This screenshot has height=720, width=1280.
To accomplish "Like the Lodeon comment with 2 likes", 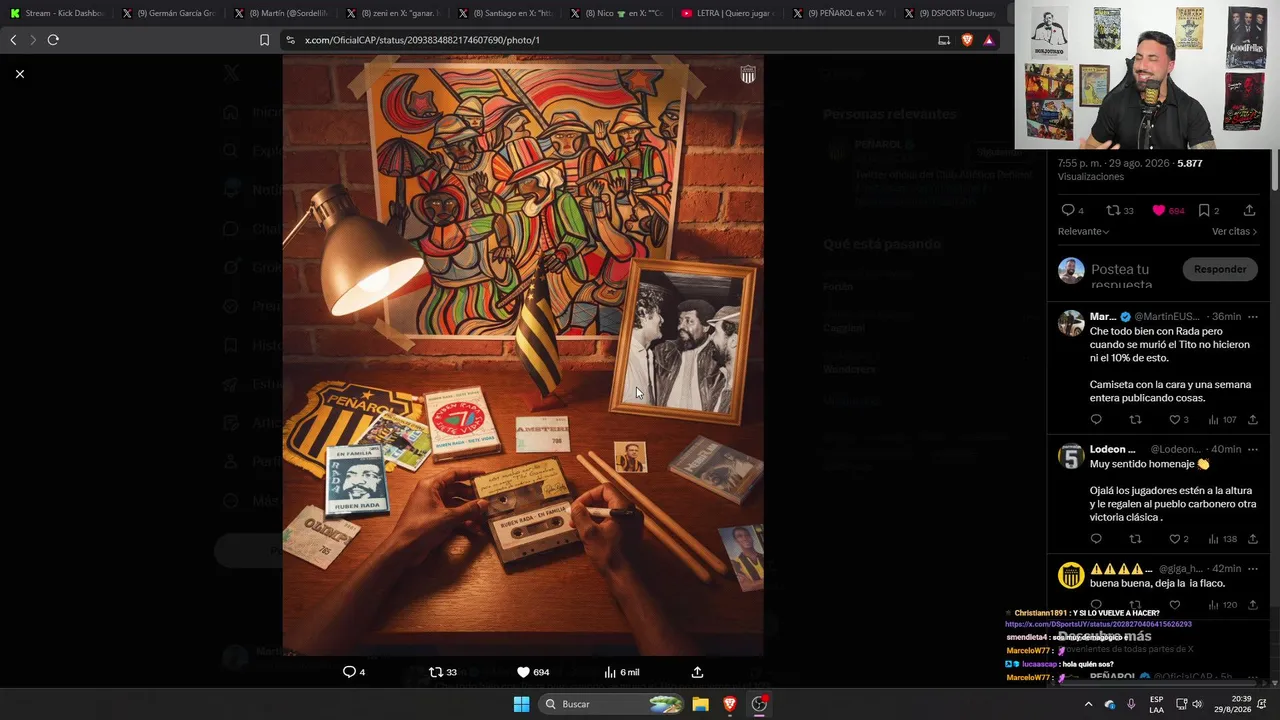I will pos(1175,539).
